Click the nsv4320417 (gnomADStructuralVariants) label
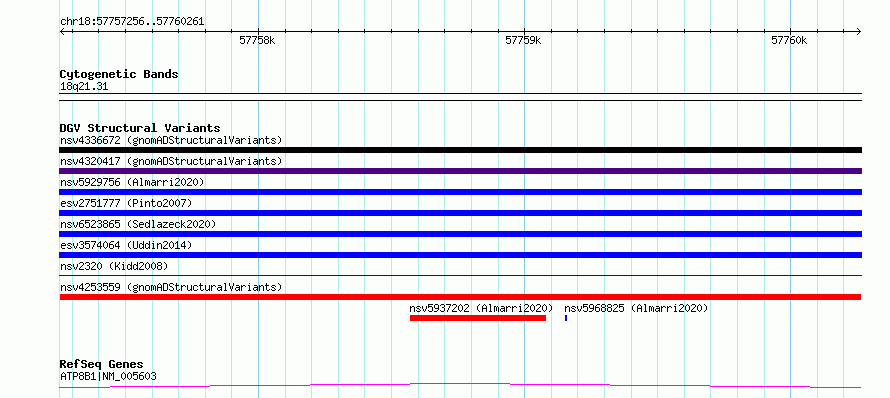 171,161
